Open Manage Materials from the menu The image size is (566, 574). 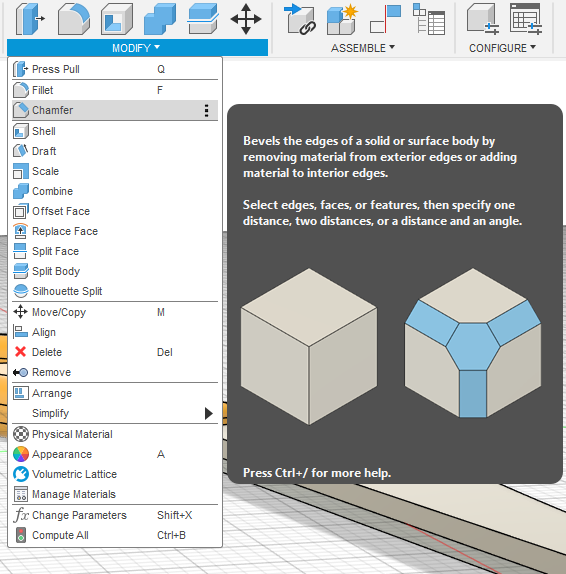click(x=115, y=494)
